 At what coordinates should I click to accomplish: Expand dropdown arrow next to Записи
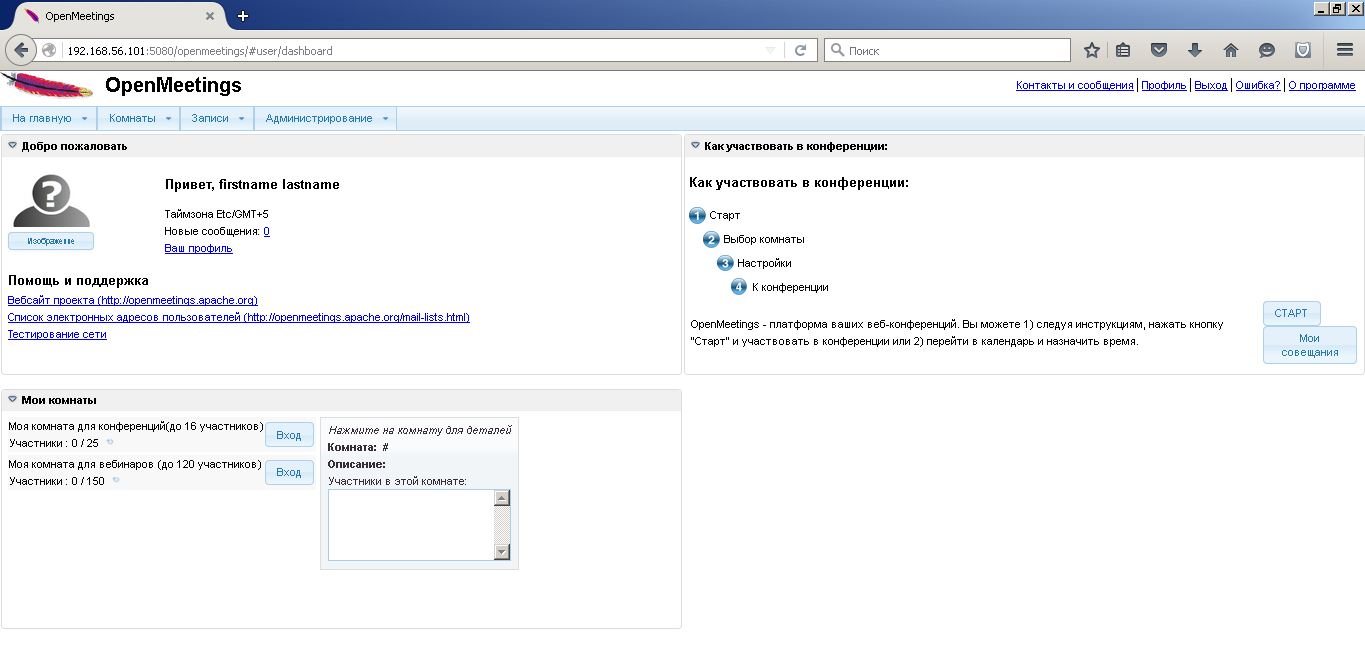tap(241, 119)
